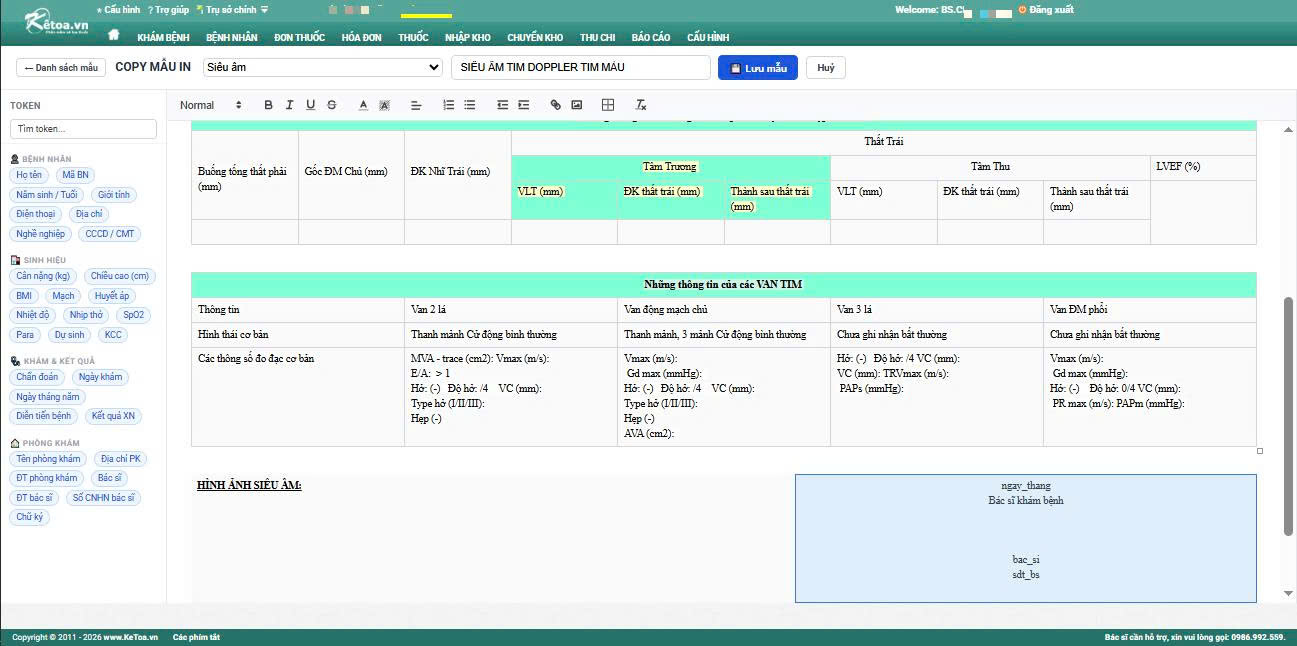Open the KHÁM BỆNH menu
The image size is (1297, 646).
[164, 37]
